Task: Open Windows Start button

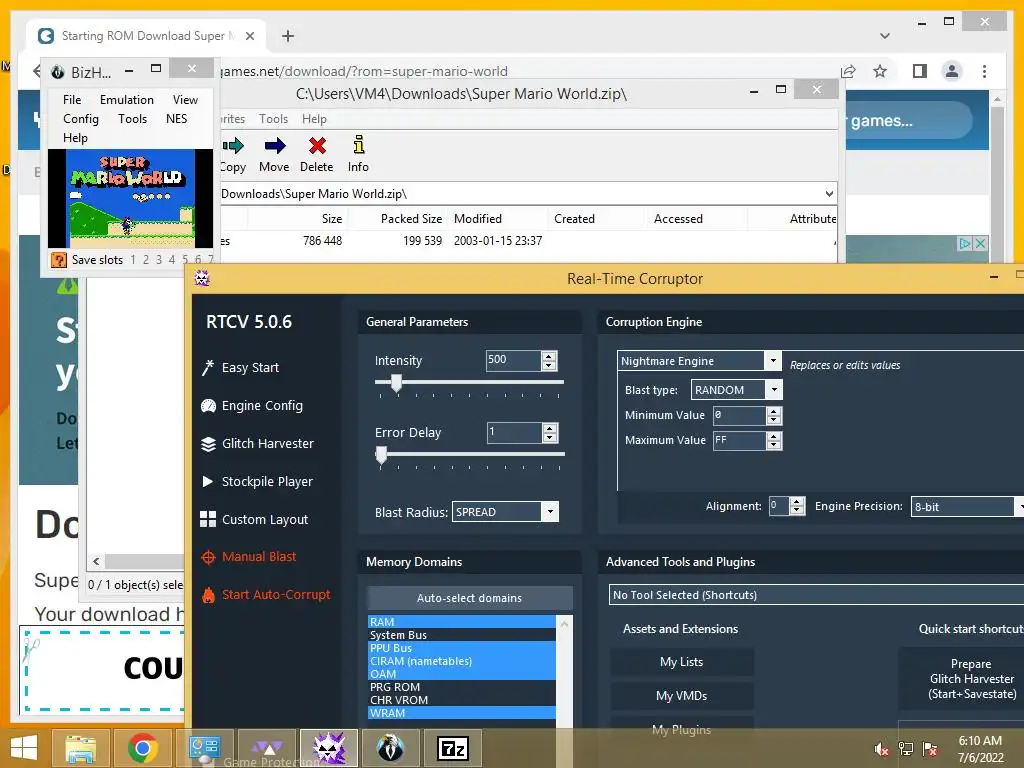Action: coord(24,748)
